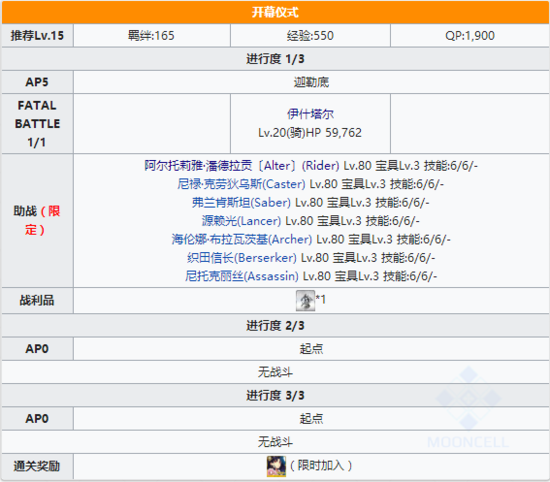550x482 pixels.
Task: Click the 经验:550 experience cell
Action: tap(310, 35)
